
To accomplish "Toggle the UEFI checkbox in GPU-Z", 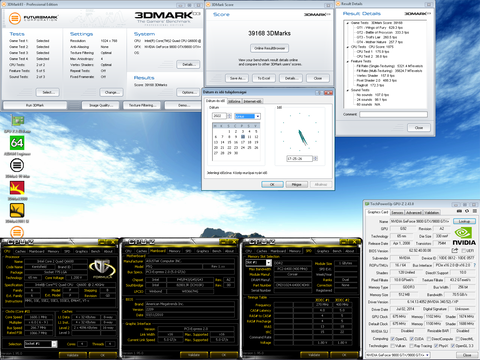I will coord(463,251).
